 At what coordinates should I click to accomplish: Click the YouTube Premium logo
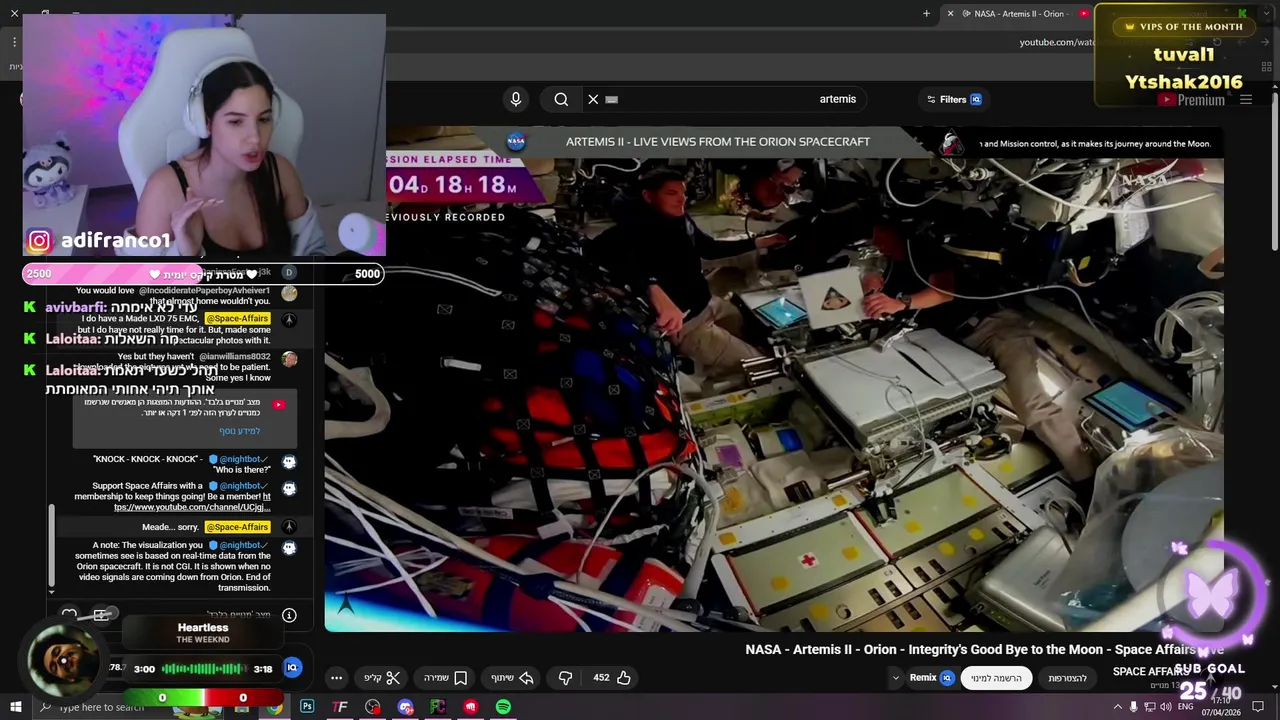pos(1192,100)
